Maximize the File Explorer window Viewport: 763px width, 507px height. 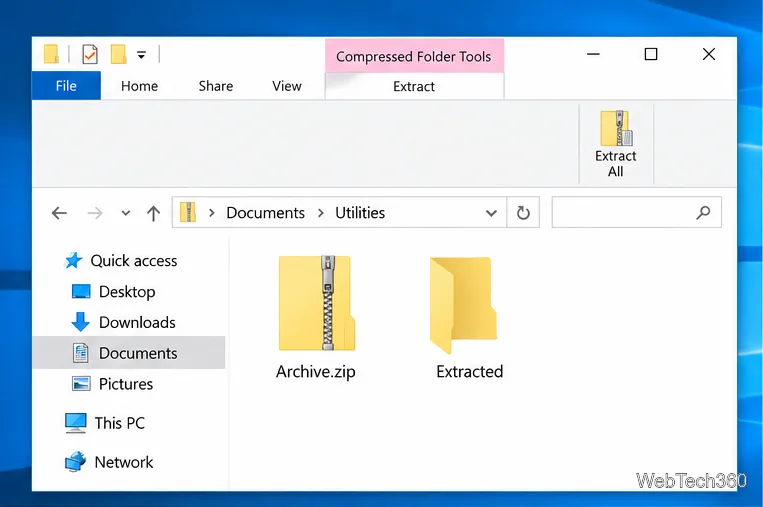coord(651,54)
